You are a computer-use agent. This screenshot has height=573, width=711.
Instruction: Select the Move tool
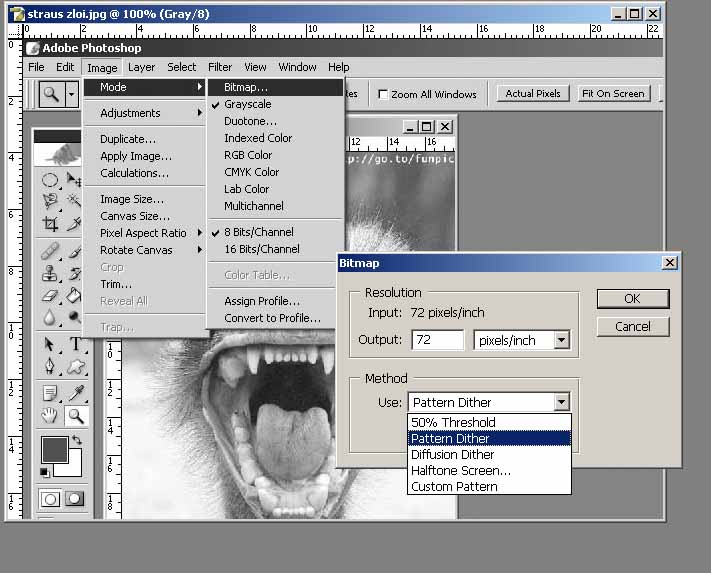click(x=73, y=180)
